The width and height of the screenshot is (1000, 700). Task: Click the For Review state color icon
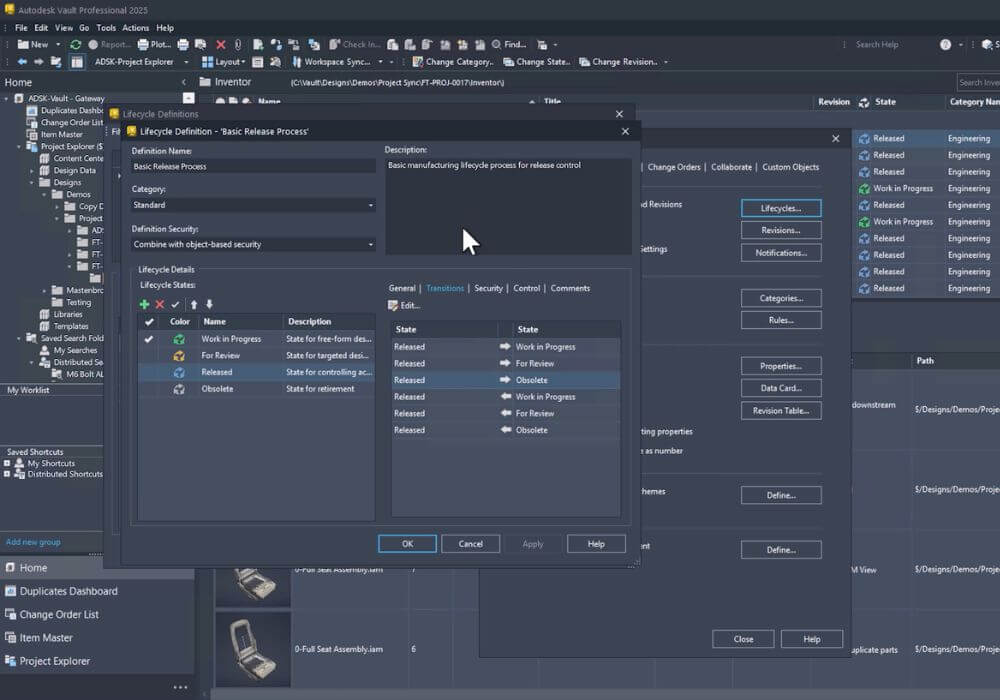pyautogui.click(x=179, y=356)
